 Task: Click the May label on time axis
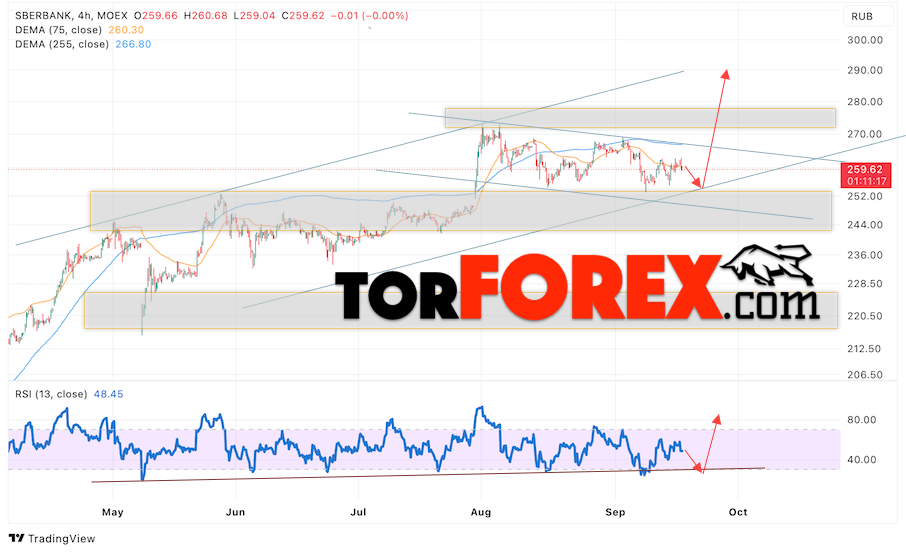113,512
